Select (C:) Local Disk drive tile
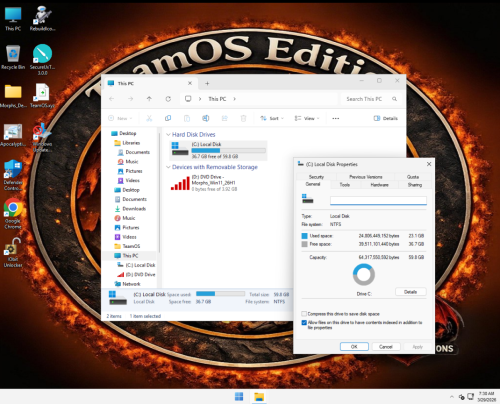The height and width of the screenshot is (404, 500). [219, 150]
